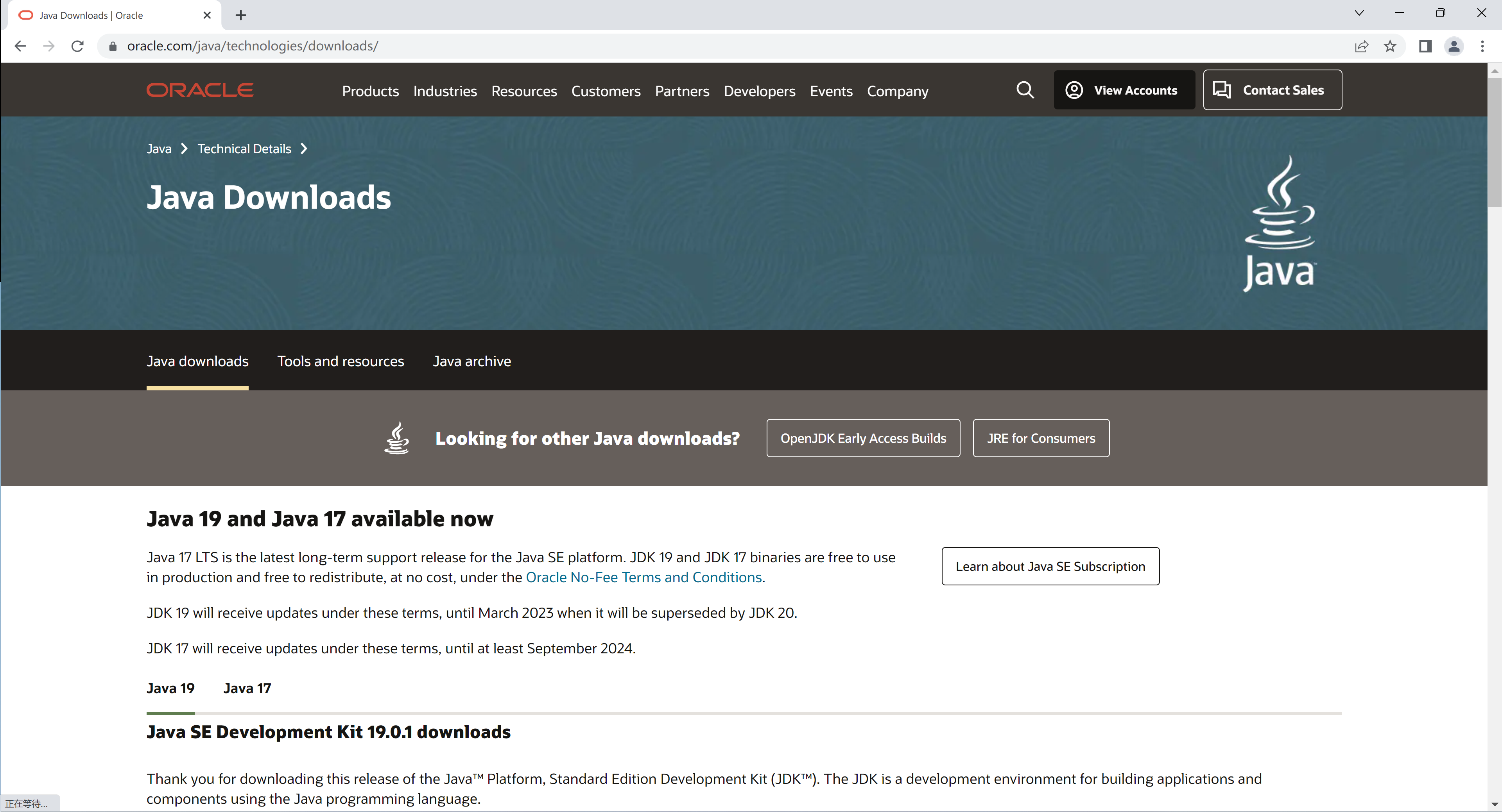The image size is (1502, 812).
Task: Open a new tab with the plus icon
Action: click(x=241, y=15)
